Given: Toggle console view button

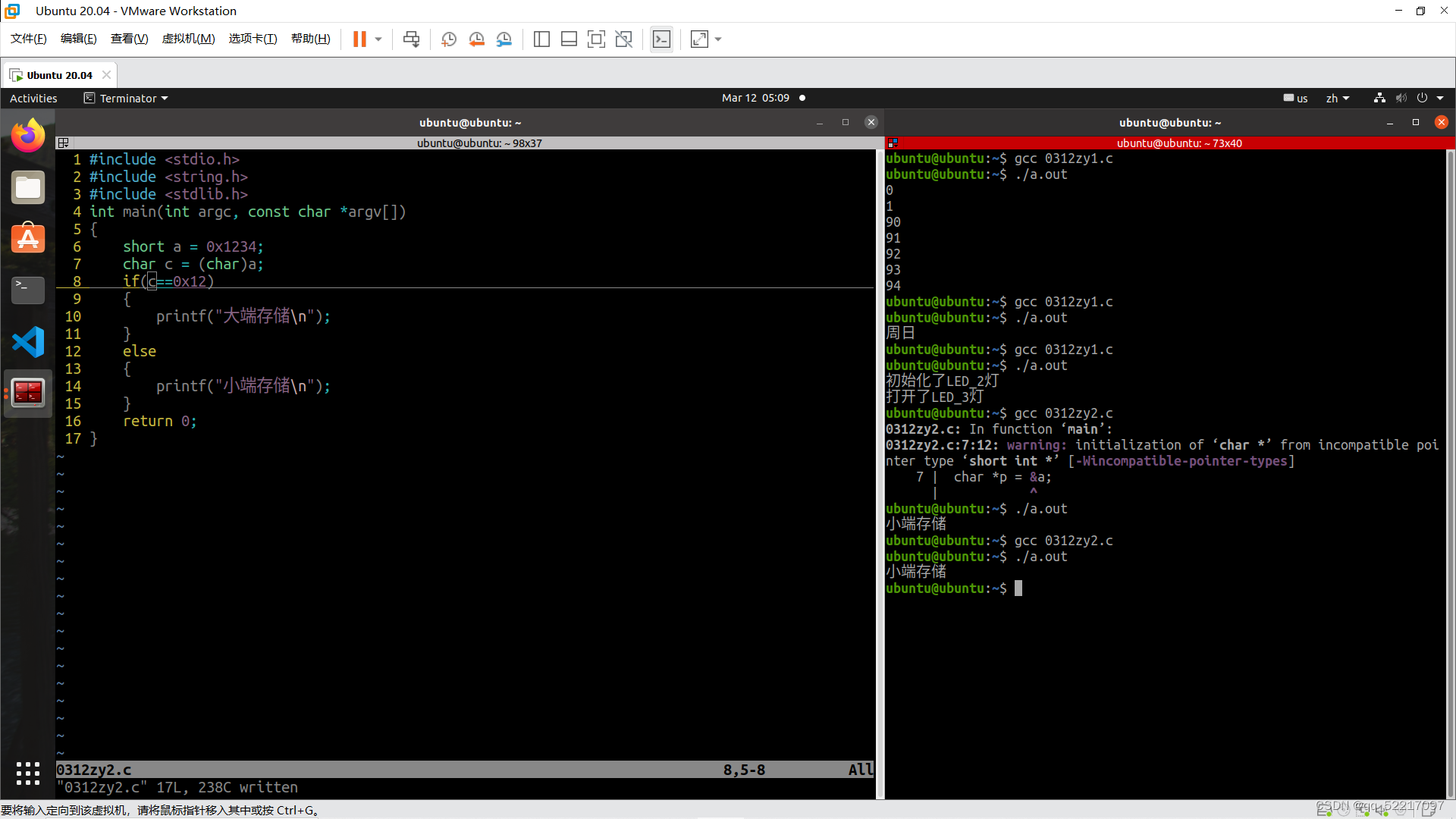Looking at the screenshot, I should coord(661,39).
